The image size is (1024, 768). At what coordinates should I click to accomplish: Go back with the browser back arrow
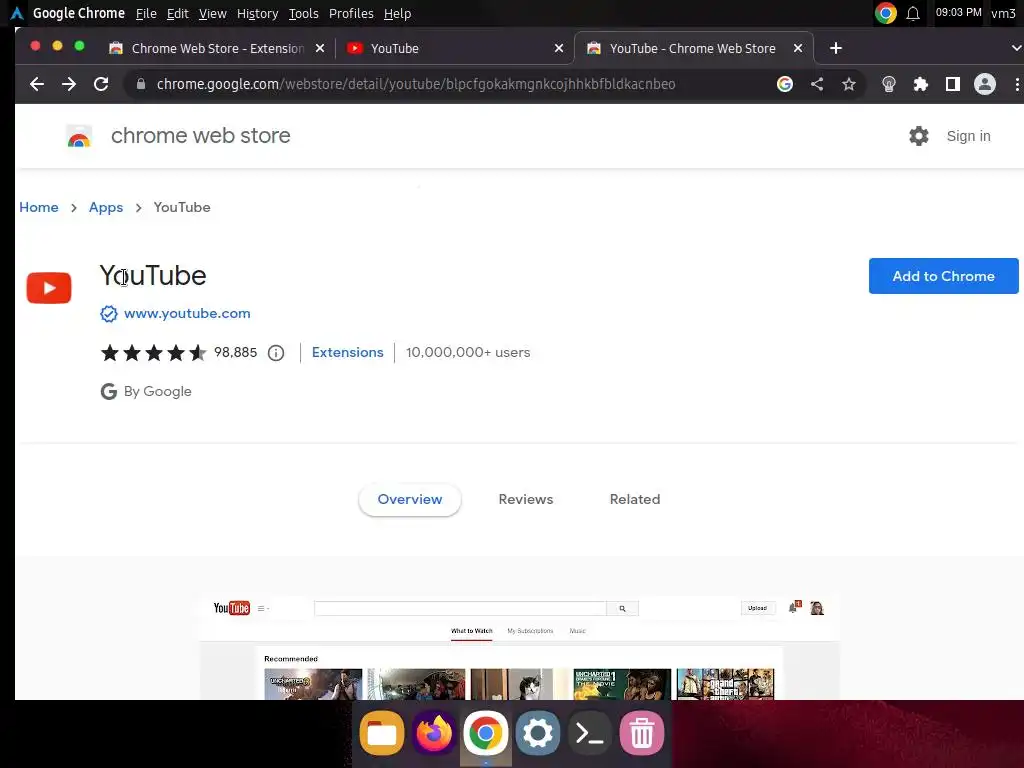(x=37, y=84)
